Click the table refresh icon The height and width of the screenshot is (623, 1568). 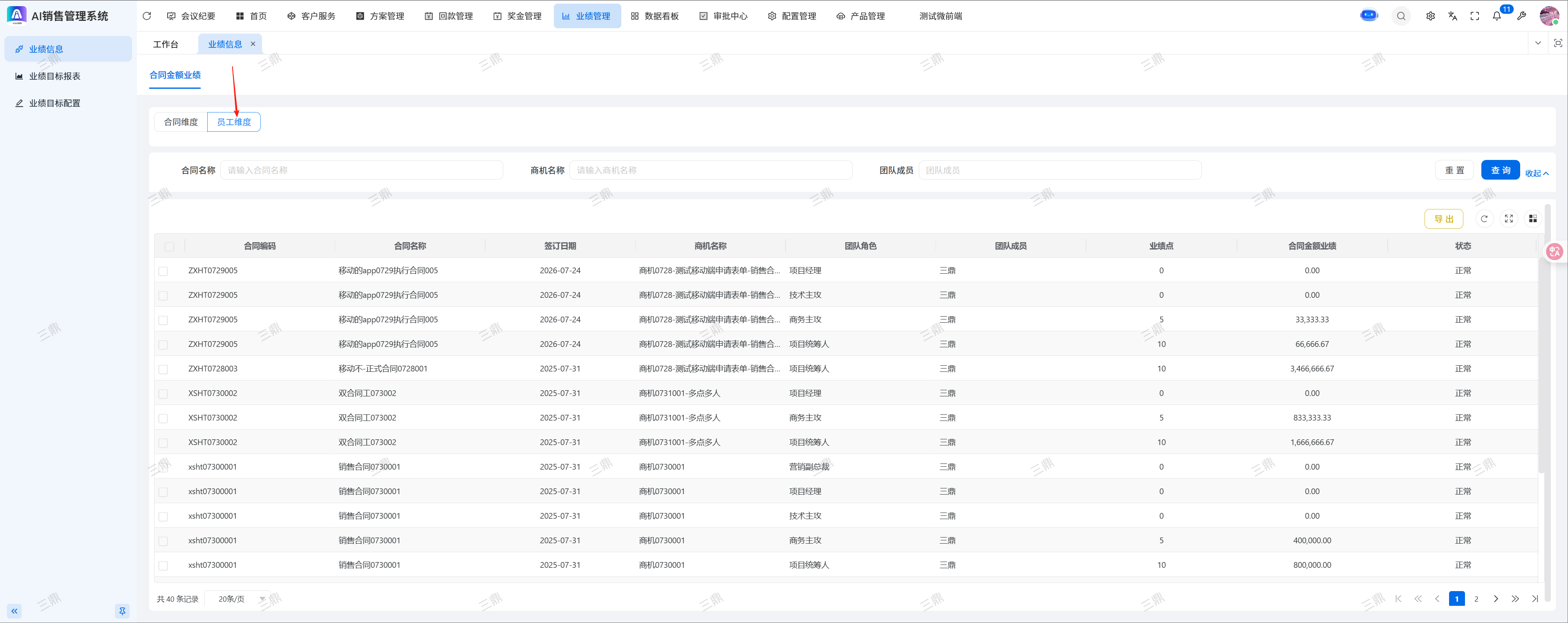[x=1484, y=218]
